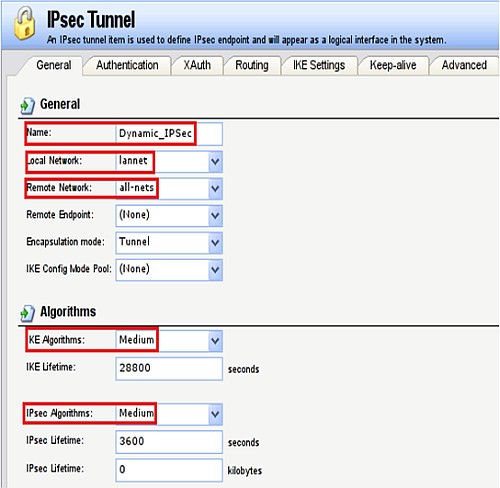
Task: Switch to the Authentication tab
Action: (x=127, y=65)
